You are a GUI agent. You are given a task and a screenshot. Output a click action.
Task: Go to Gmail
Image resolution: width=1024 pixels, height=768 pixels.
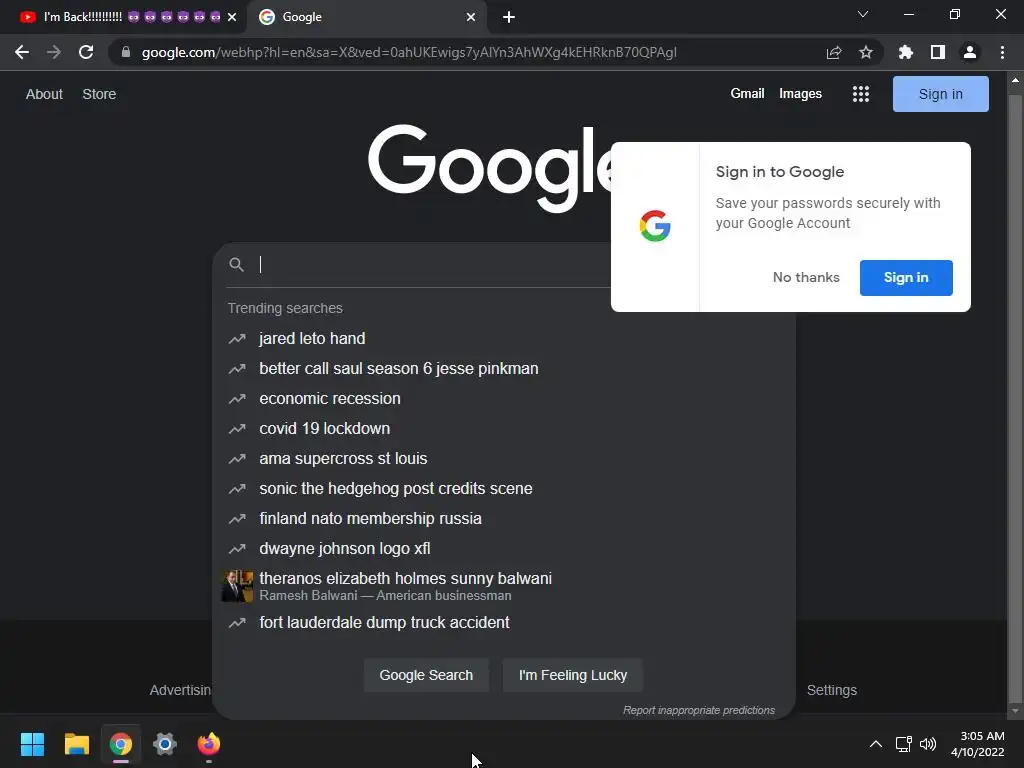click(x=747, y=93)
